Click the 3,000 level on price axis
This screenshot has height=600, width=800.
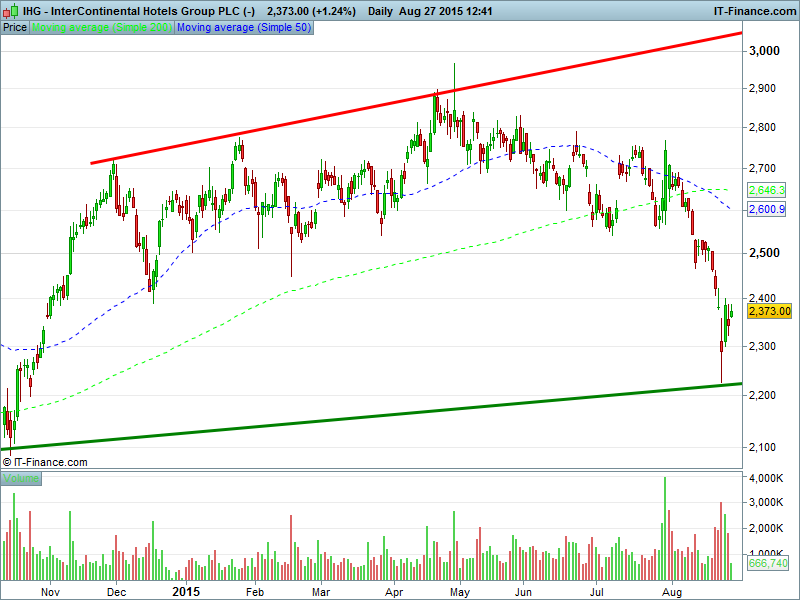click(x=765, y=51)
